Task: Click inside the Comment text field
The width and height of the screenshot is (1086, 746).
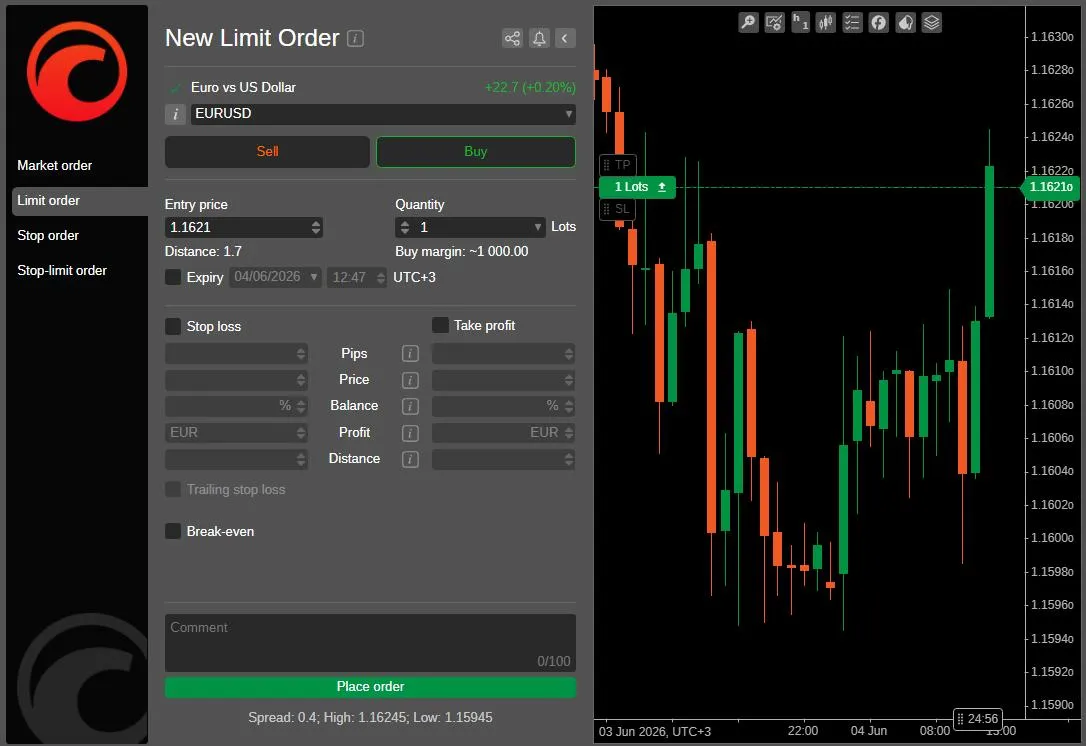Action: (371, 643)
